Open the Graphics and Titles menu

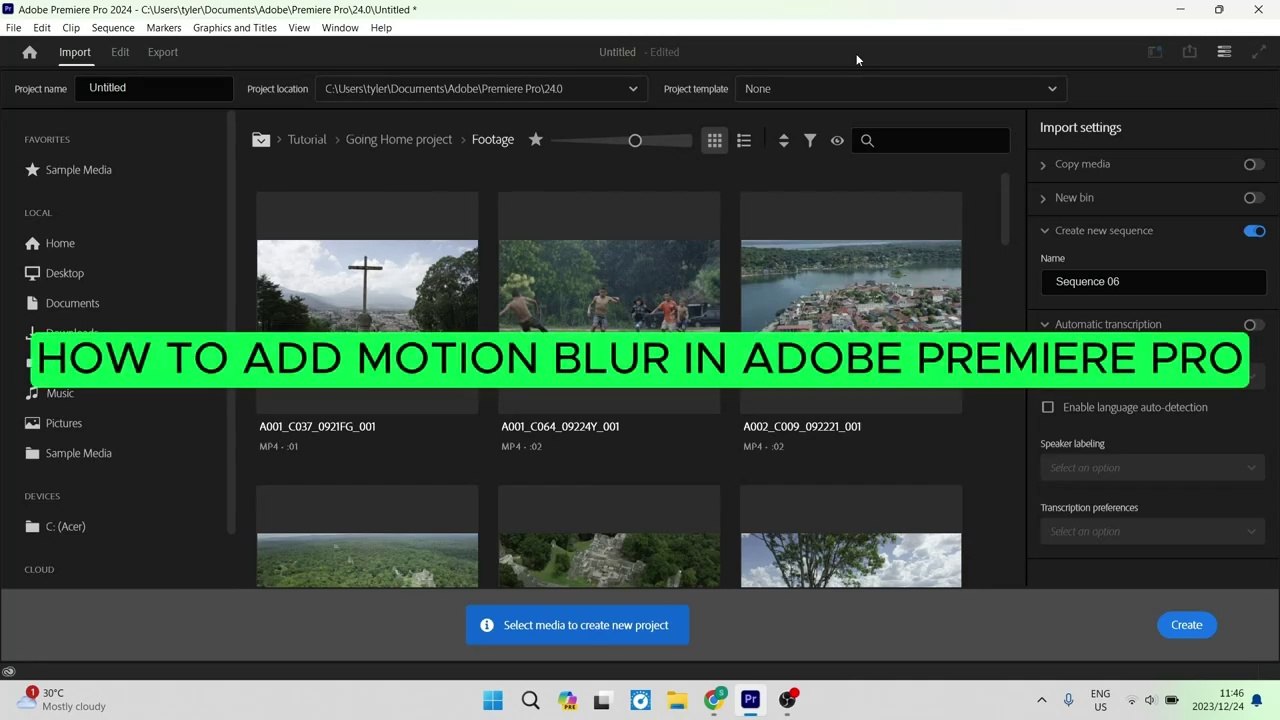(x=235, y=28)
